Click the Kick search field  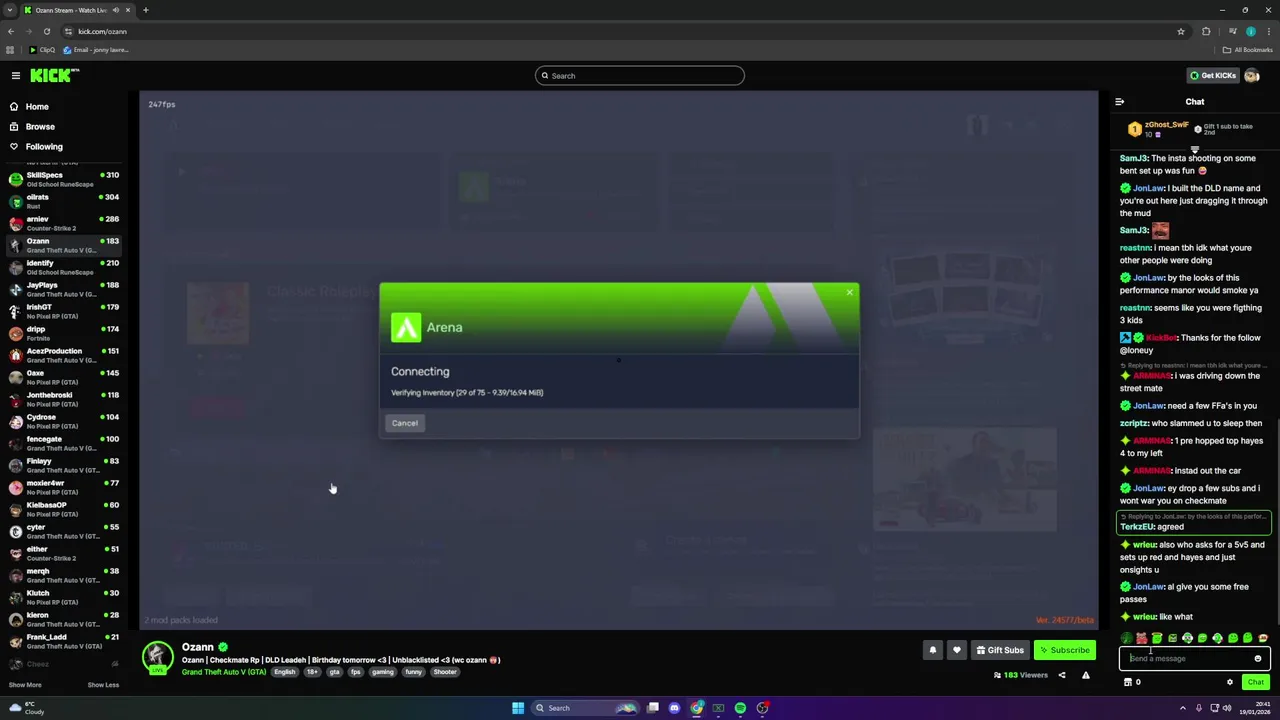click(640, 76)
